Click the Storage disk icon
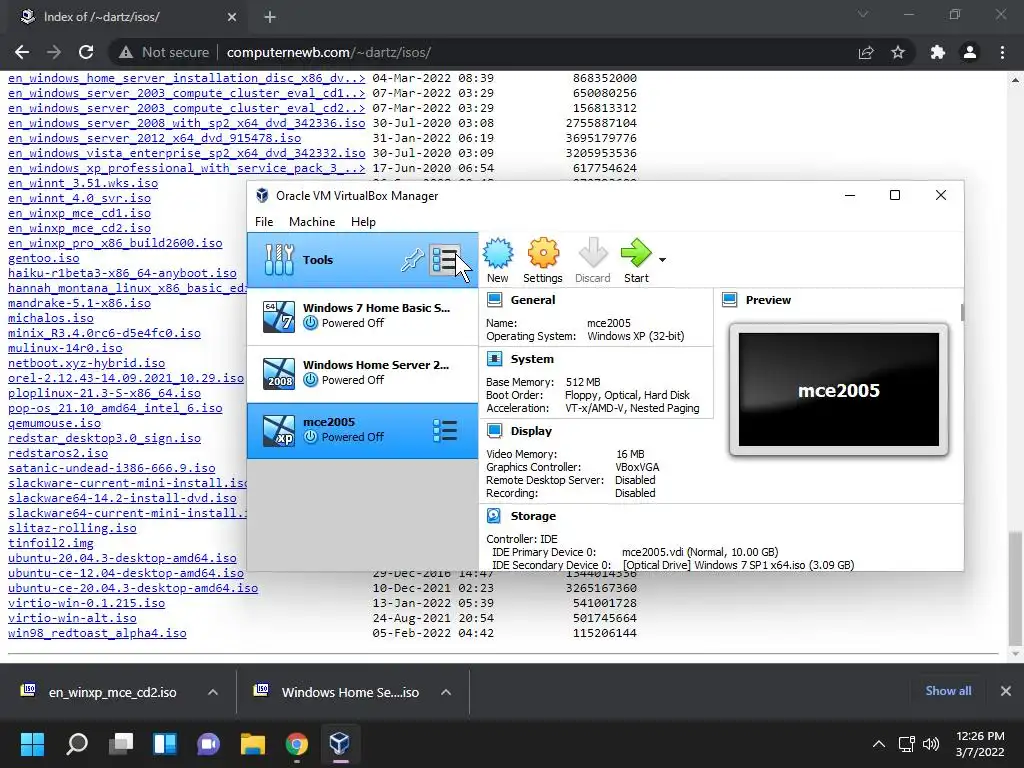The width and height of the screenshot is (1024, 768). 494,516
